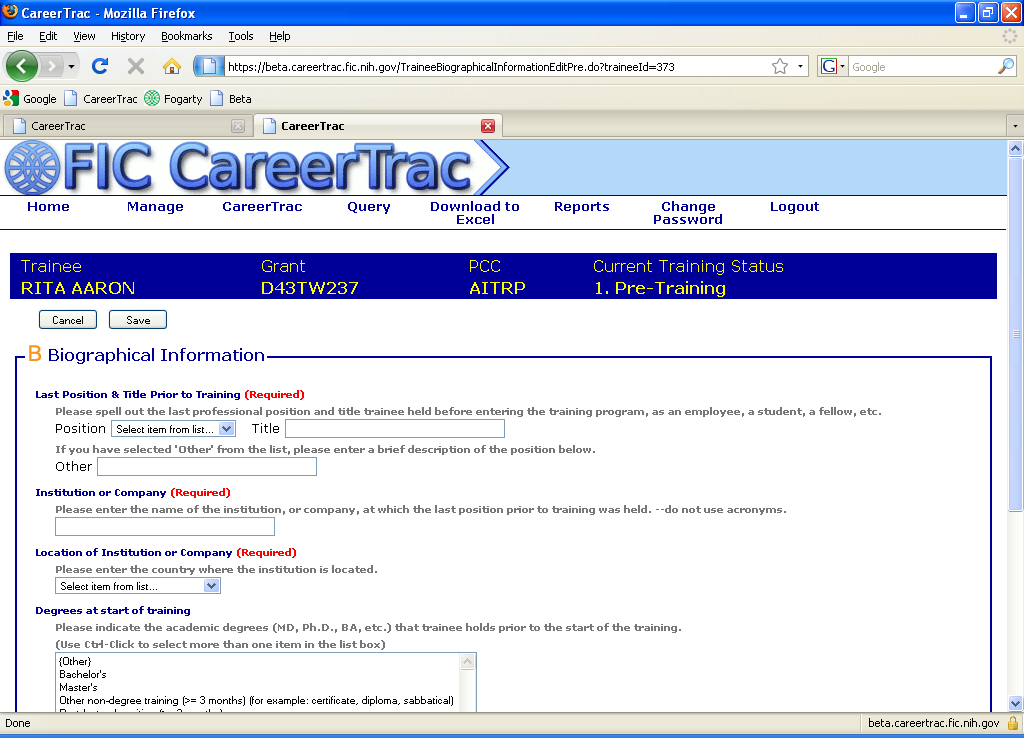Open the Reports navigation link
Image resolution: width=1024 pixels, height=738 pixels.
(581, 206)
